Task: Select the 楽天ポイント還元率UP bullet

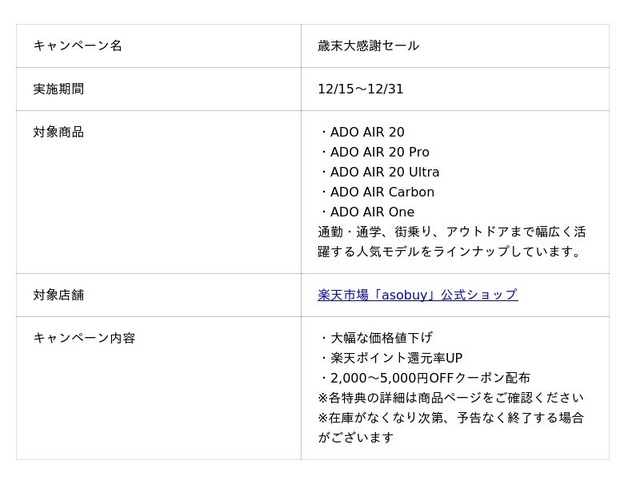Action: pyautogui.click(x=394, y=358)
